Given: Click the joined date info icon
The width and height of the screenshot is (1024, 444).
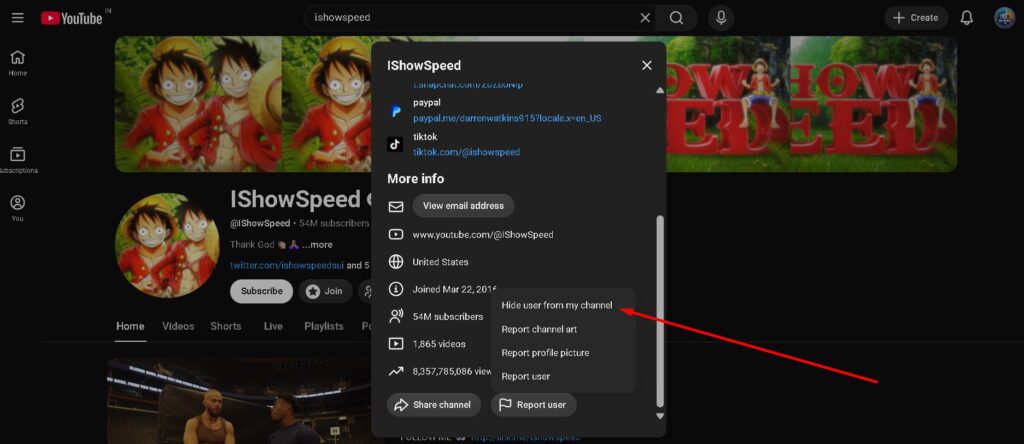Looking at the screenshot, I should [396, 289].
